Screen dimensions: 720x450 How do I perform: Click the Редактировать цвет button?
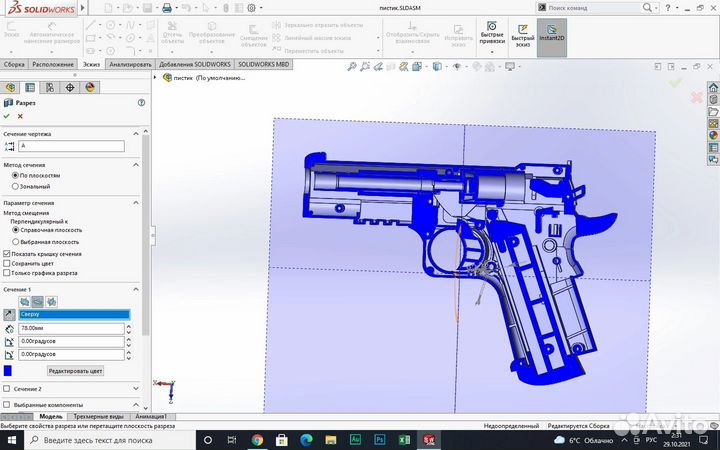pos(76,371)
